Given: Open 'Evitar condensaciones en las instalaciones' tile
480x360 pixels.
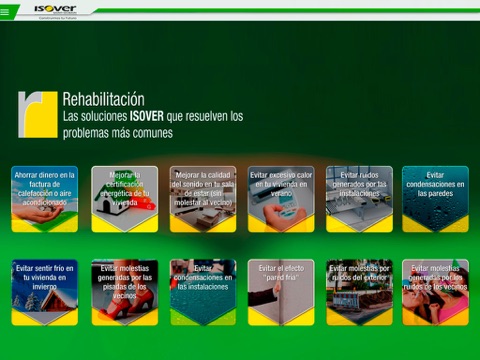Looking at the screenshot, I should (203, 292).
